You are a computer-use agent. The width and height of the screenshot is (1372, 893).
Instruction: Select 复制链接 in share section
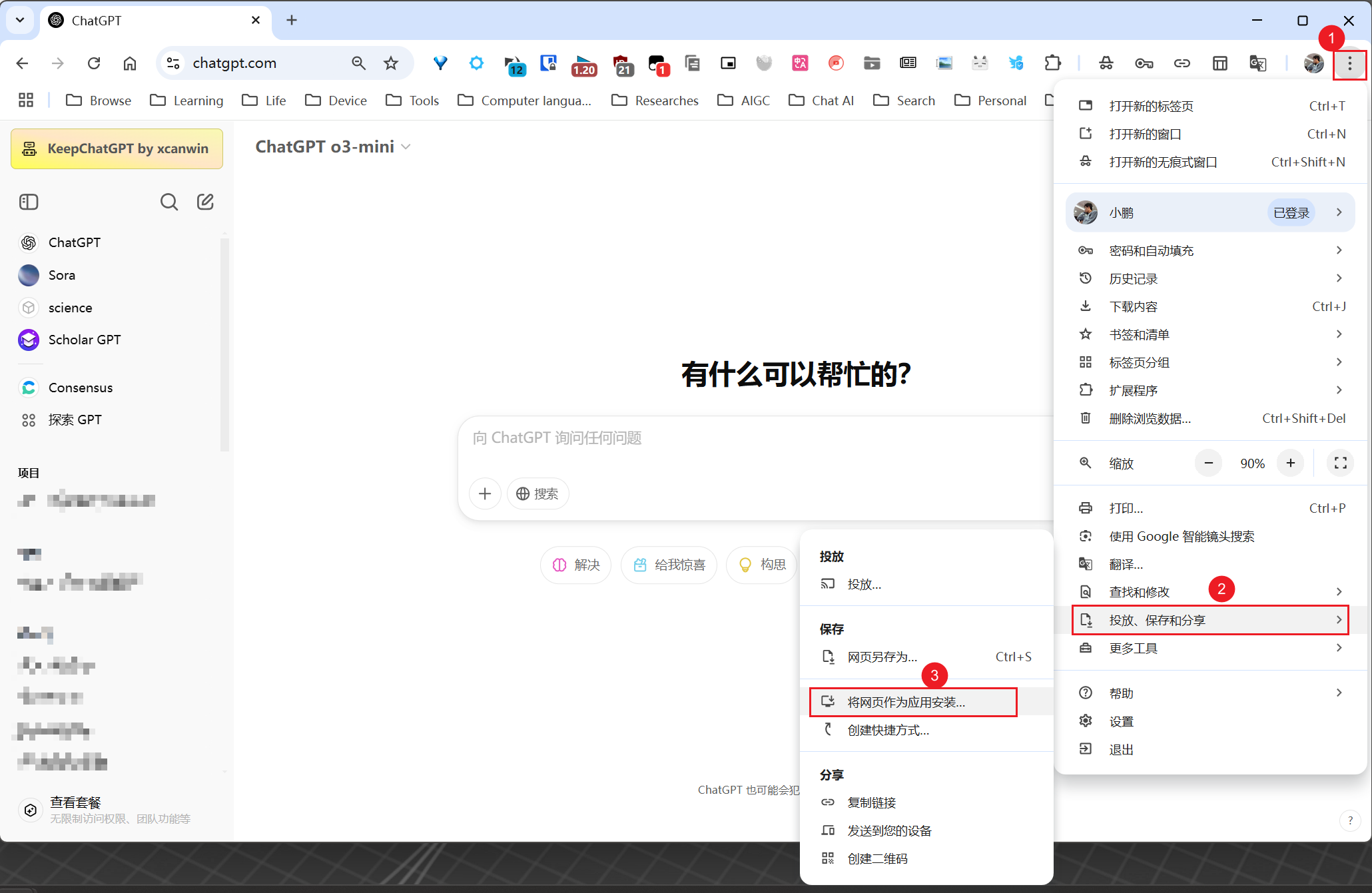(x=926, y=802)
